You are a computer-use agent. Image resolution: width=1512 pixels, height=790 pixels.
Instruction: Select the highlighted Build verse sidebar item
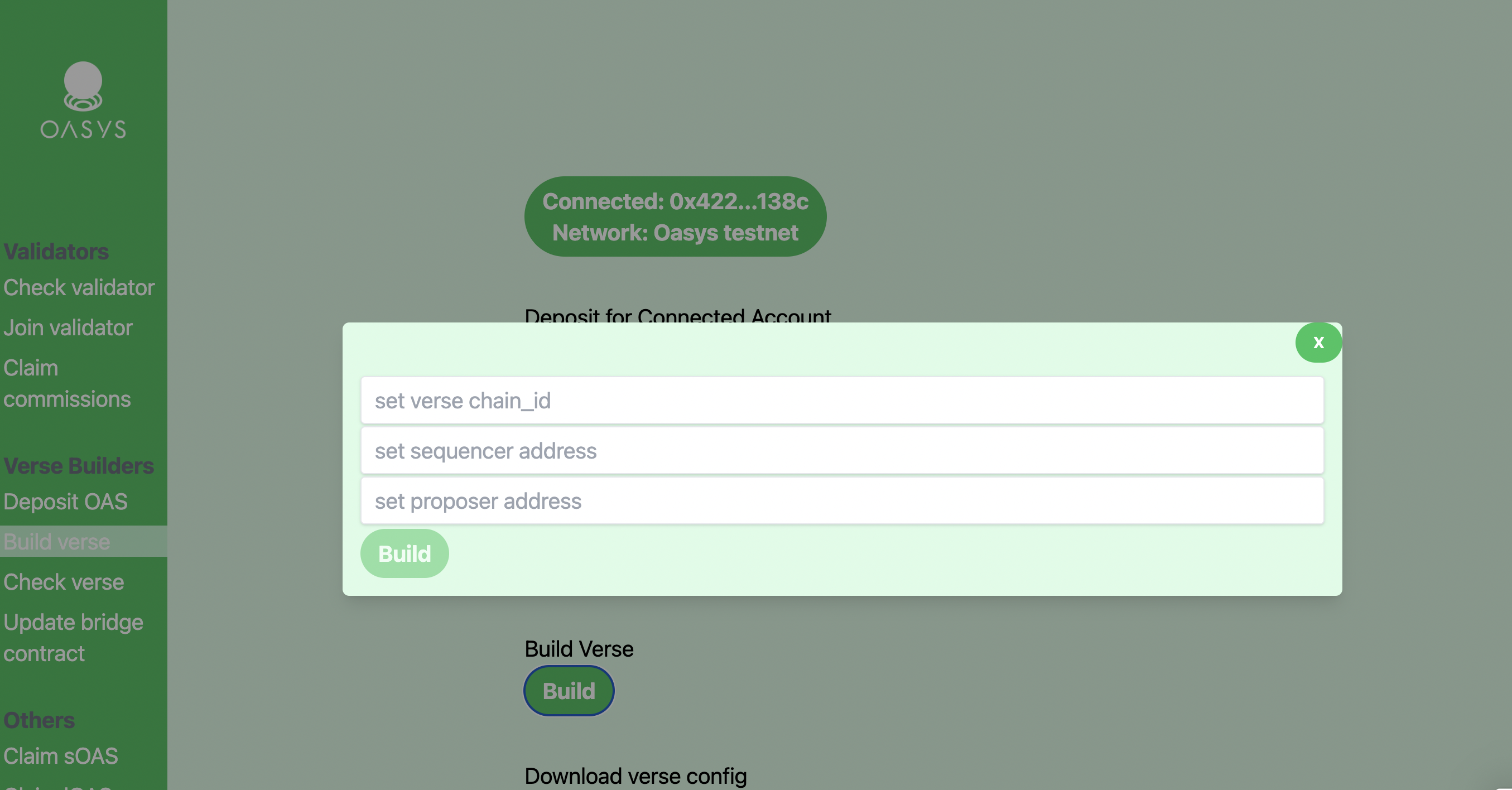[x=56, y=541]
